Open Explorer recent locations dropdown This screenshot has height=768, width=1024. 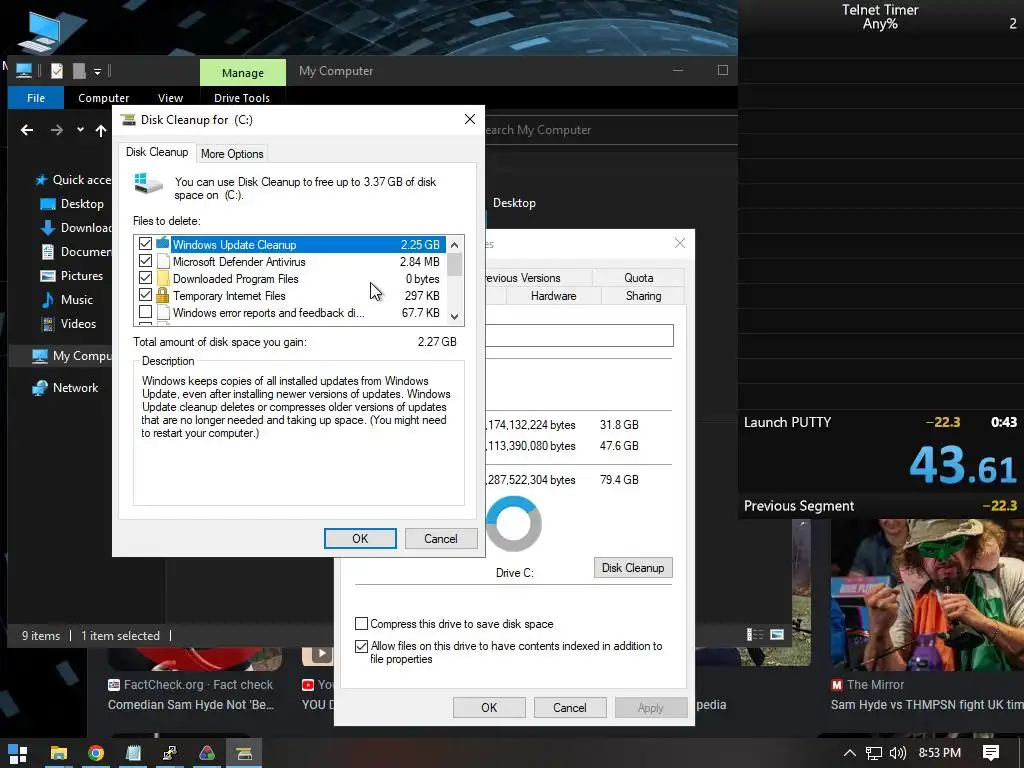[80, 129]
